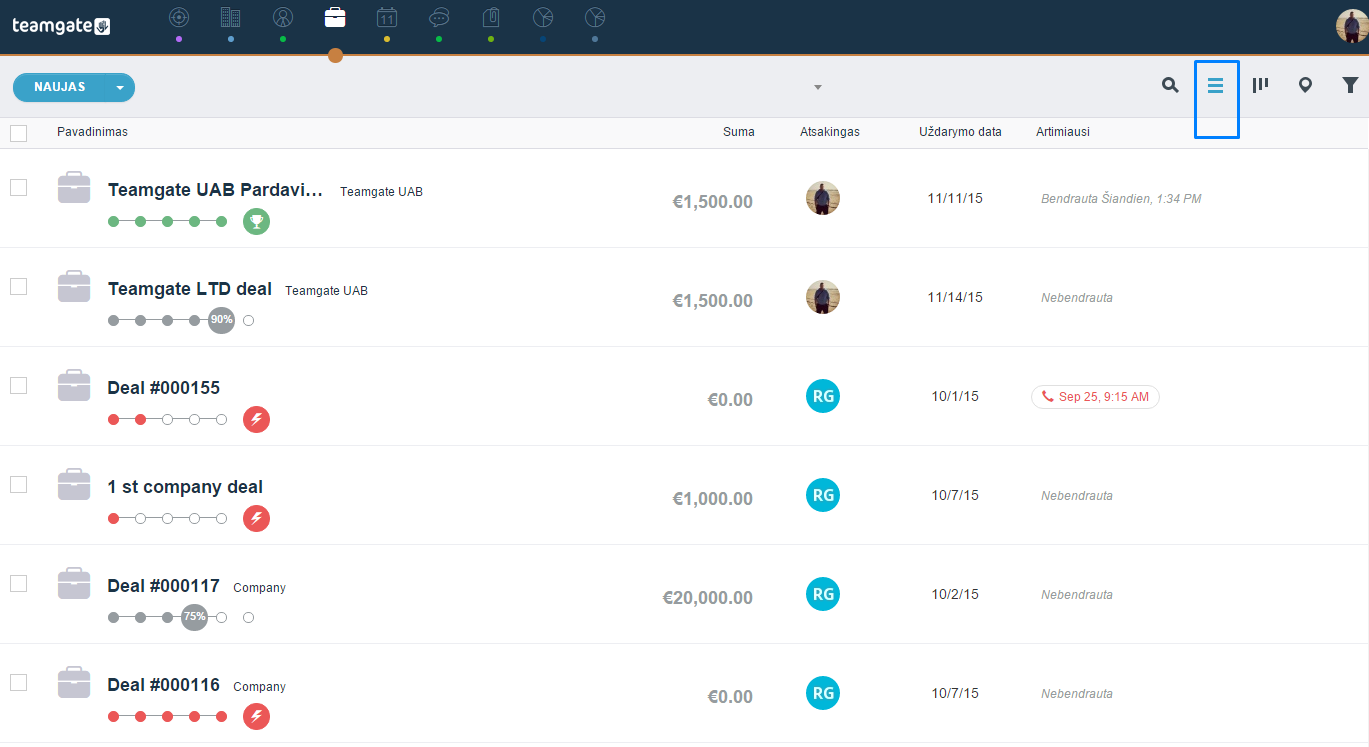Screen dimensions: 1369x747
Task: Click red lightning icon on Deal #000155
Action: click(x=256, y=420)
